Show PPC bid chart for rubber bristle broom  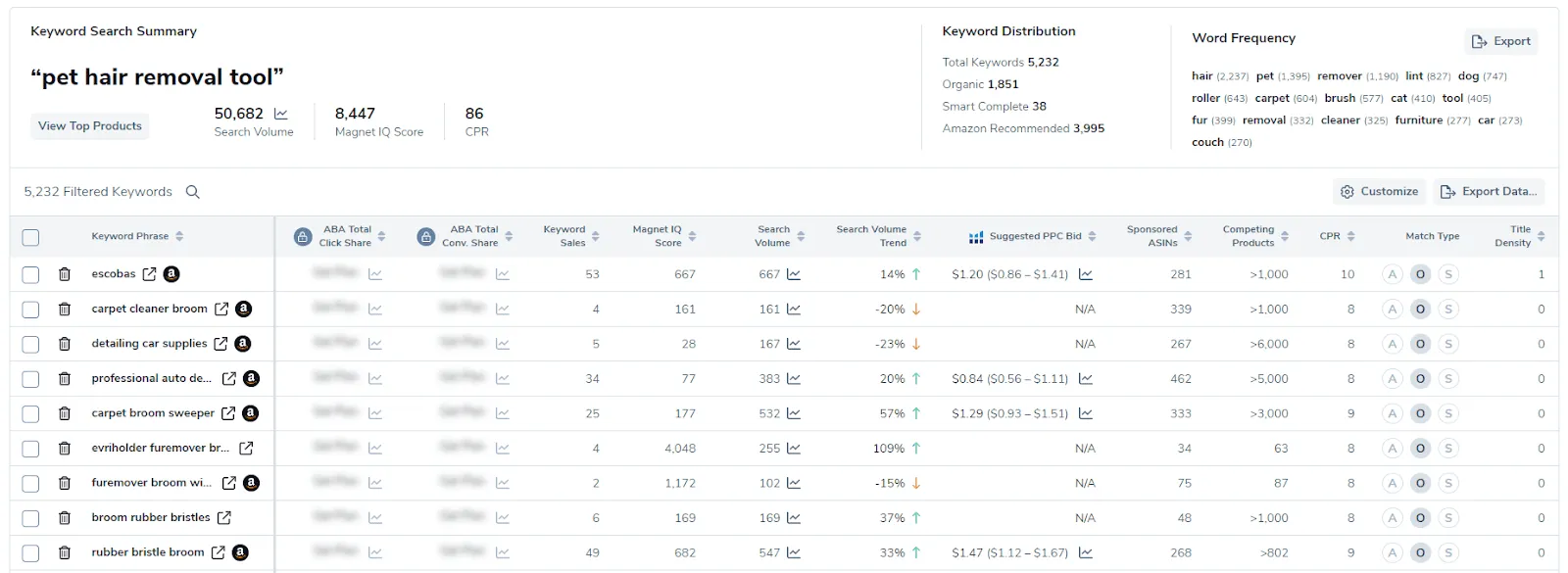tap(1086, 552)
